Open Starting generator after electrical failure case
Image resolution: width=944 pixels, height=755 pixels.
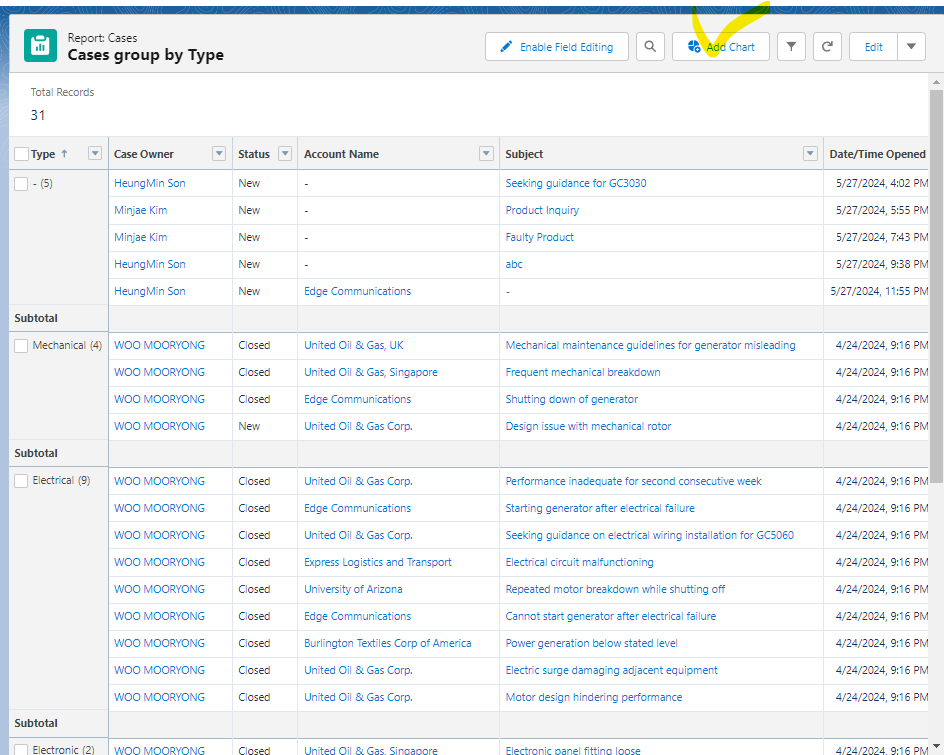(x=600, y=508)
